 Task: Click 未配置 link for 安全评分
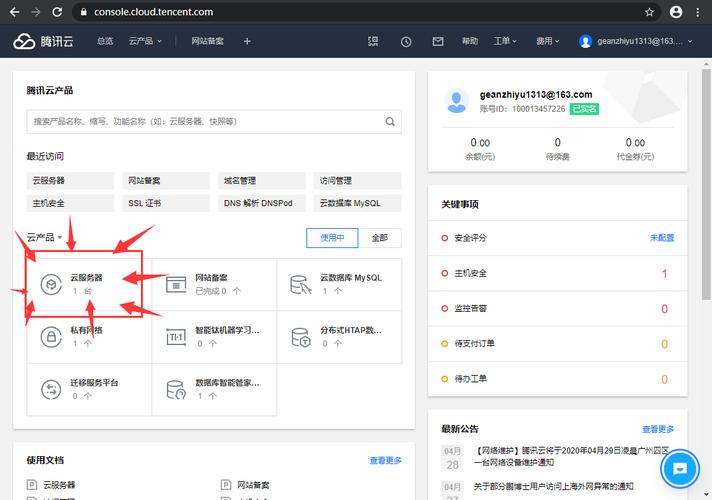[x=662, y=238]
